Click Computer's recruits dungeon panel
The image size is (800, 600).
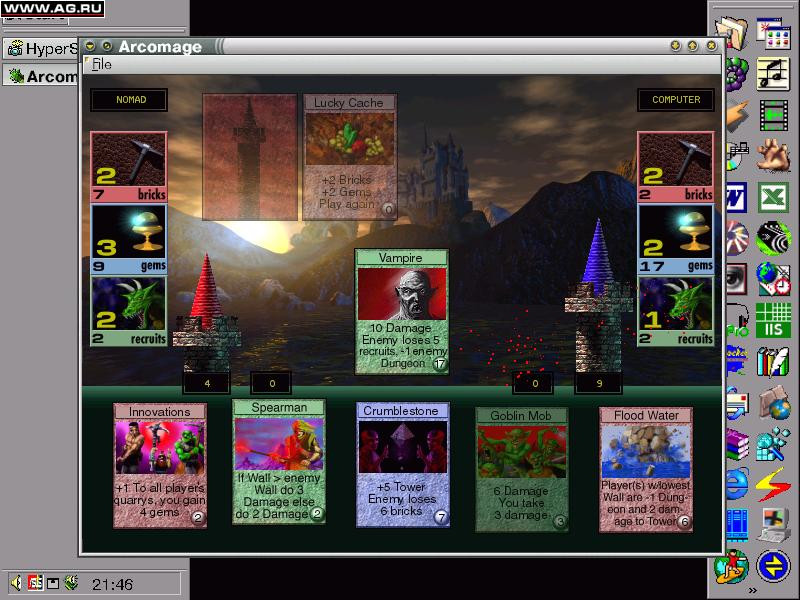coord(676,312)
